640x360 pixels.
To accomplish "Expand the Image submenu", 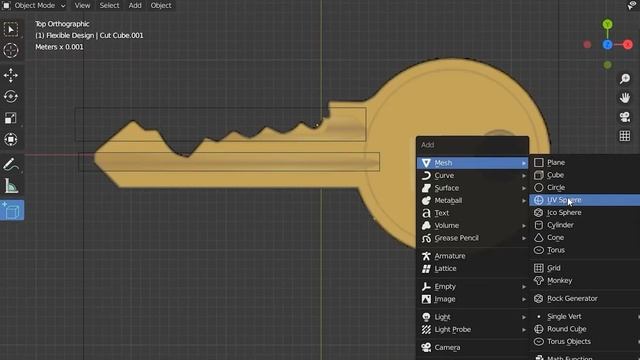I will pos(473,299).
